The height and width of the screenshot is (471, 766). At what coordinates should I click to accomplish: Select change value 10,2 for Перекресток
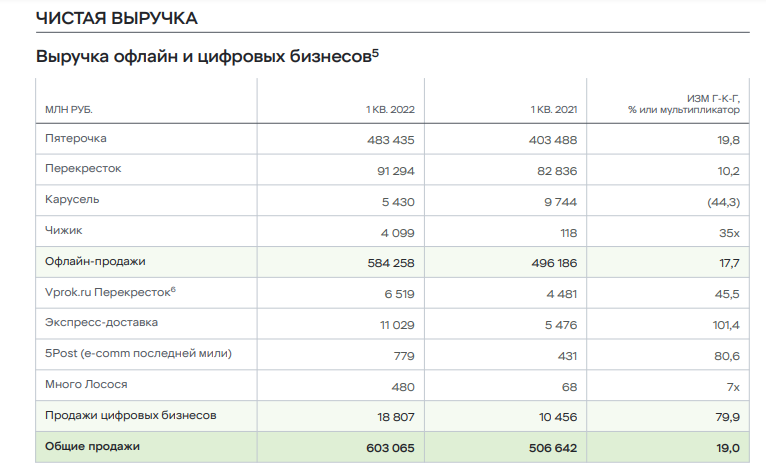coord(728,171)
